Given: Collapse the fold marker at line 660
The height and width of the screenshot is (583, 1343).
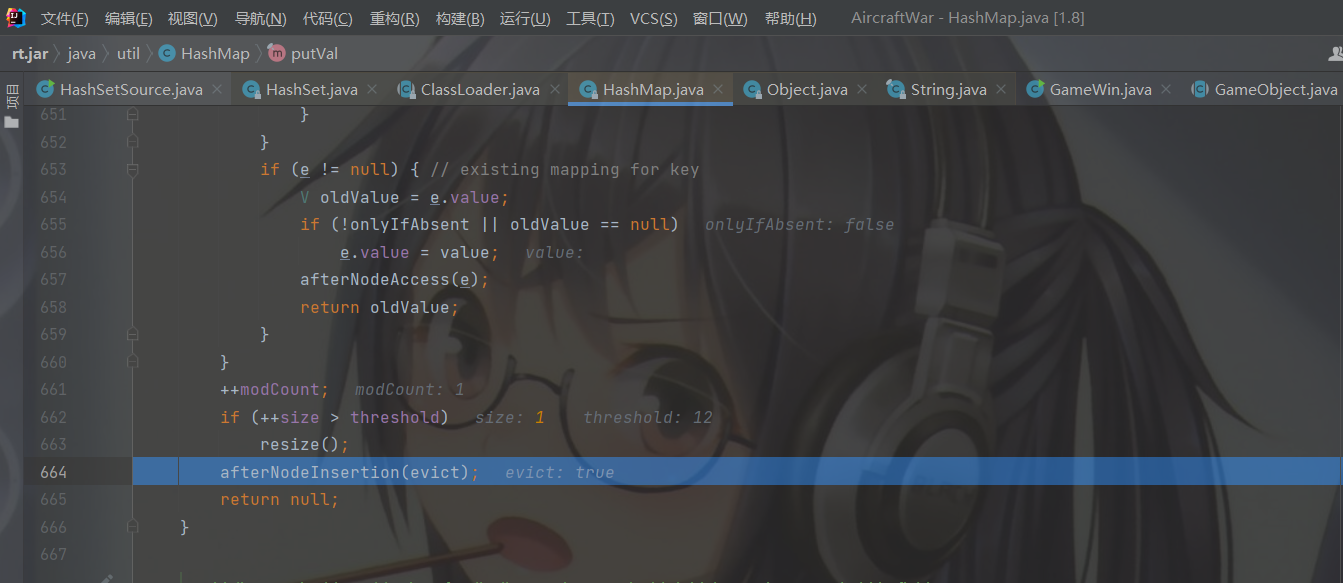Looking at the screenshot, I should (x=133, y=363).
